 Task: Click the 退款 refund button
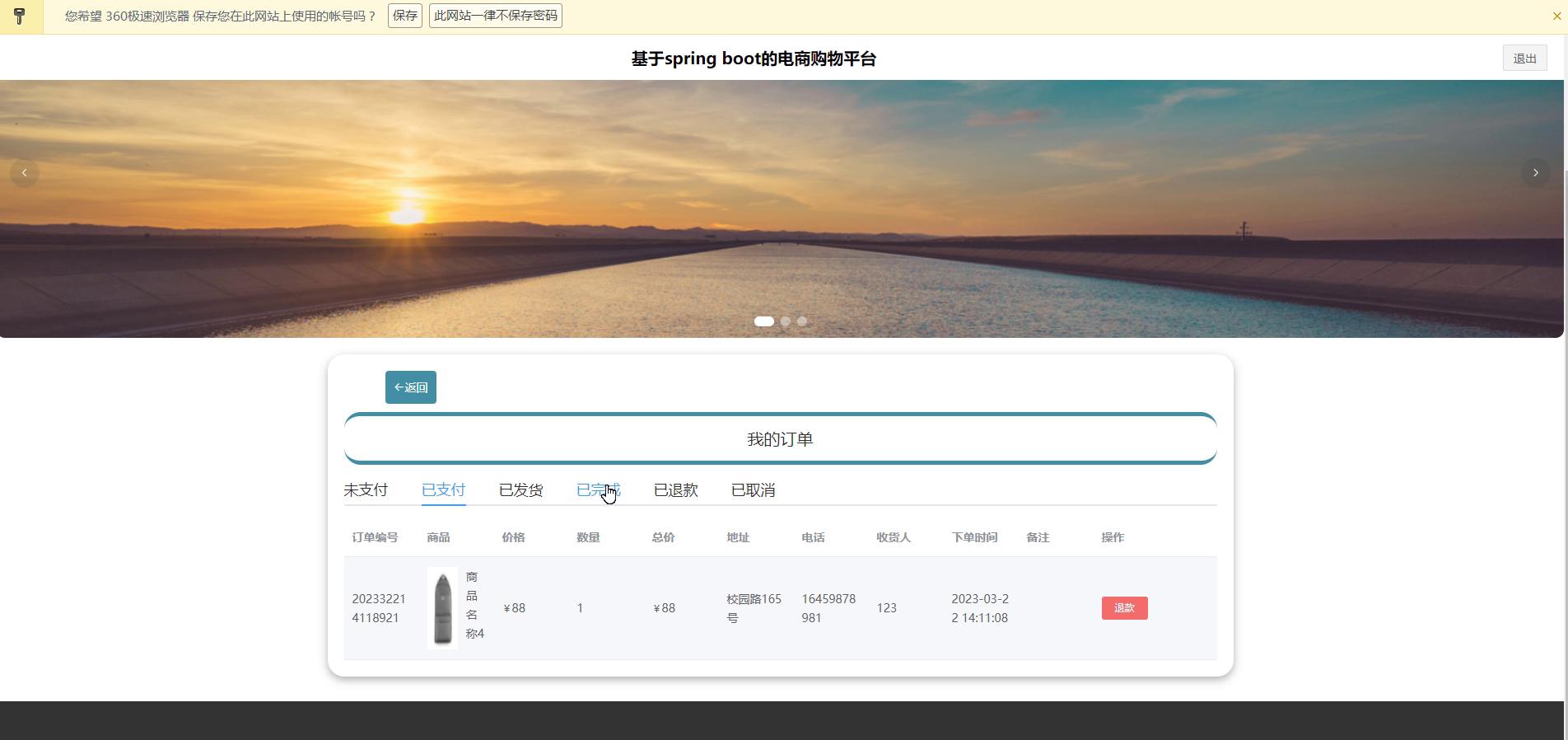(x=1124, y=608)
